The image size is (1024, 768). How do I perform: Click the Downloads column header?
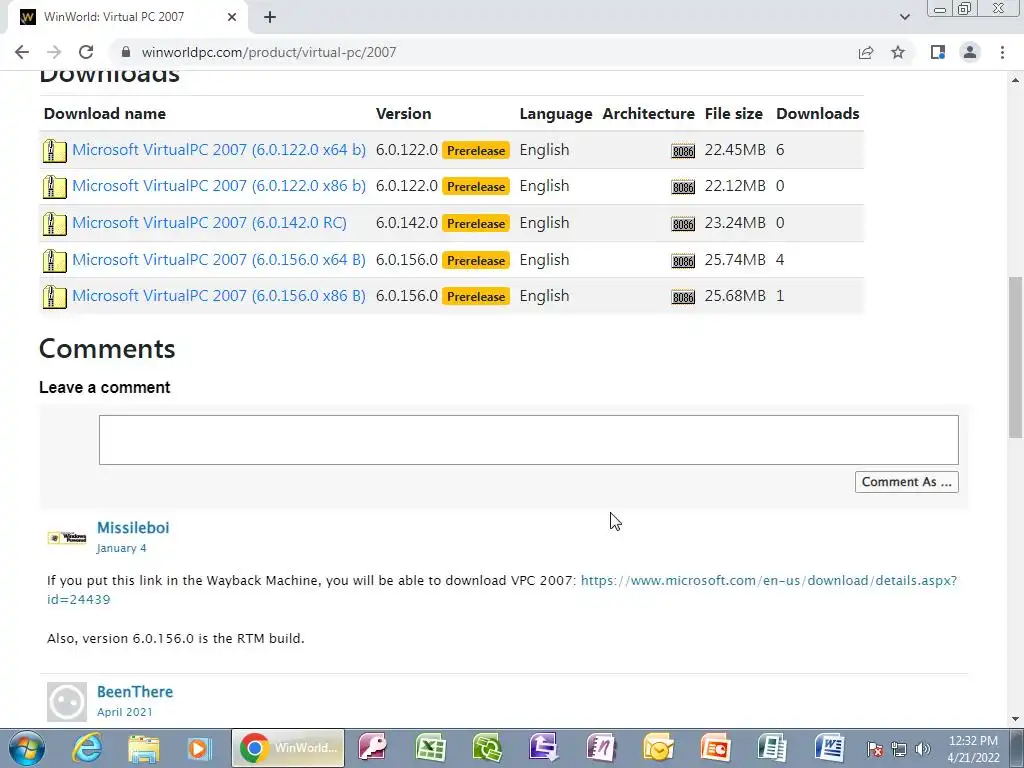click(818, 114)
